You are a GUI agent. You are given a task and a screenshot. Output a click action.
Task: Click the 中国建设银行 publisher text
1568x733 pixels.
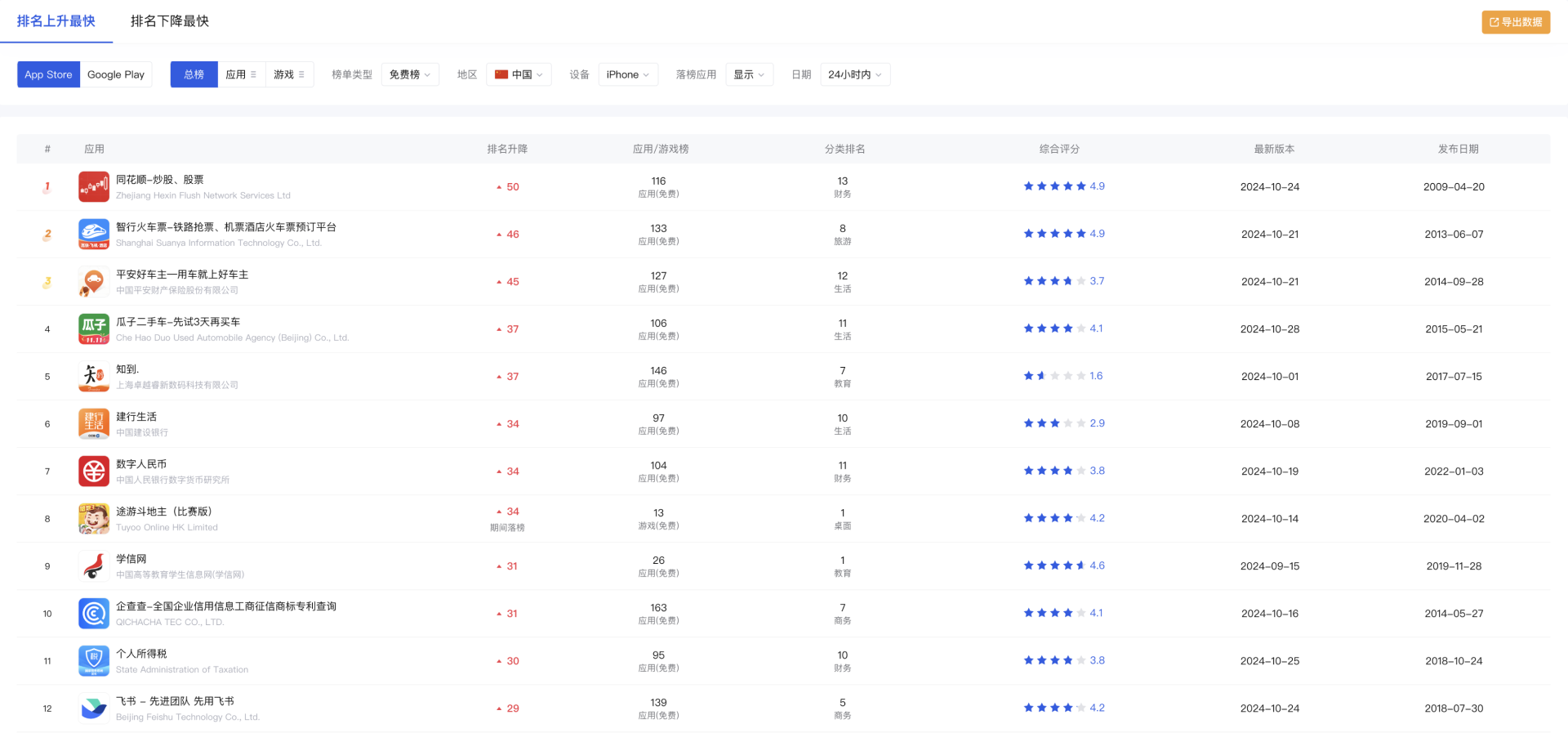(x=142, y=432)
